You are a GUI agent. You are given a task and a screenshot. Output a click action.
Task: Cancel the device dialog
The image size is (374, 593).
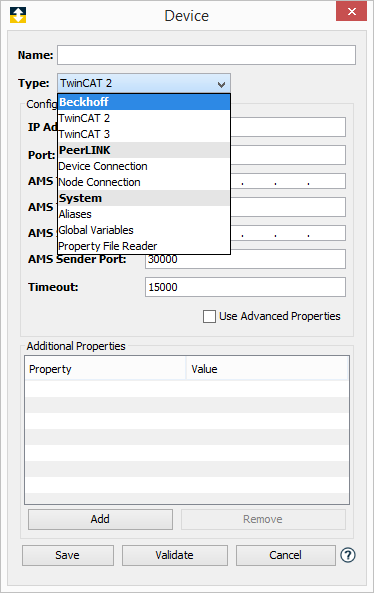286,555
